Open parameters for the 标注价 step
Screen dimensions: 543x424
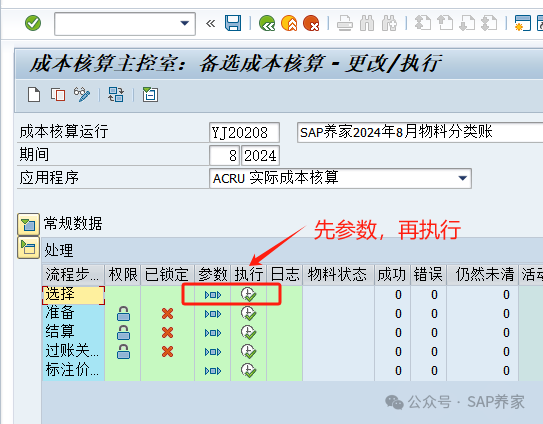click(x=213, y=371)
